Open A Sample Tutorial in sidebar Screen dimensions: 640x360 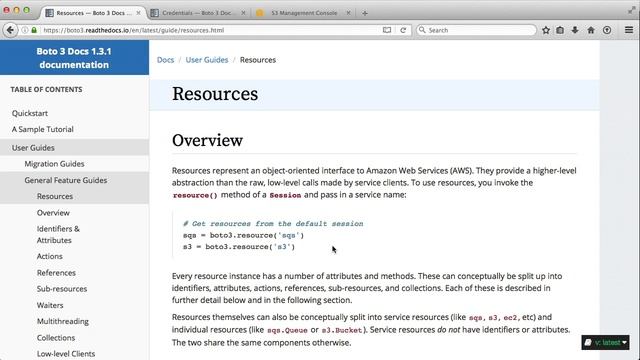point(42,129)
